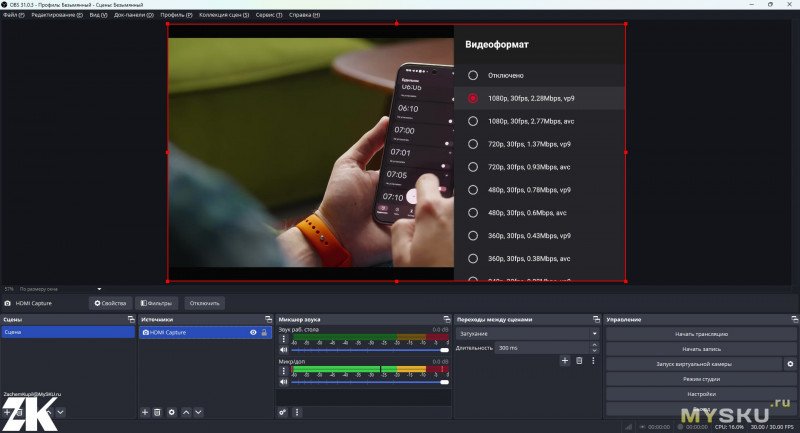
Task: Mute the Звук раб. стола speaker
Action: coord(284,350)
